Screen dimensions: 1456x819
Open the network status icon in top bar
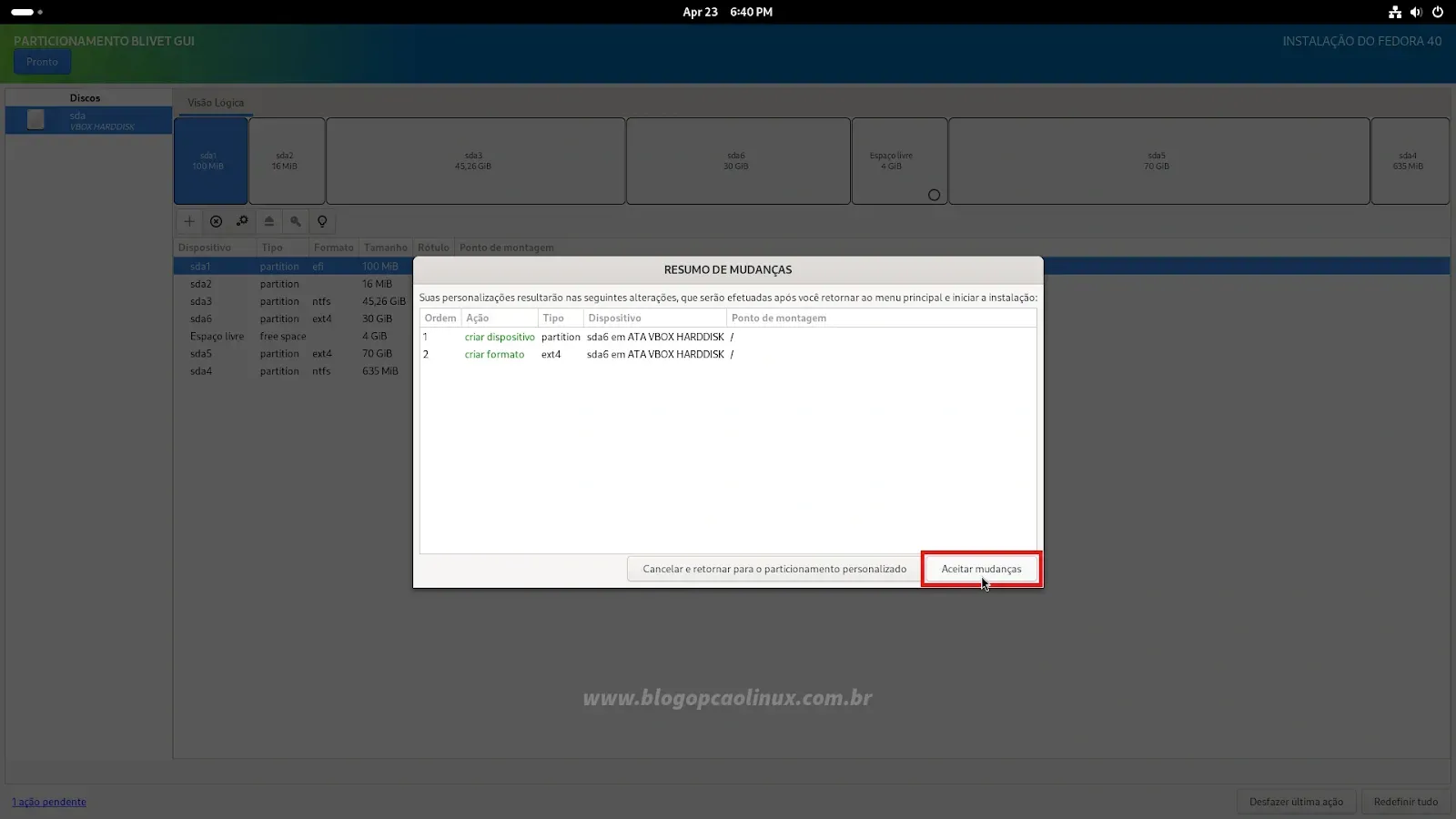(1395, 12)
